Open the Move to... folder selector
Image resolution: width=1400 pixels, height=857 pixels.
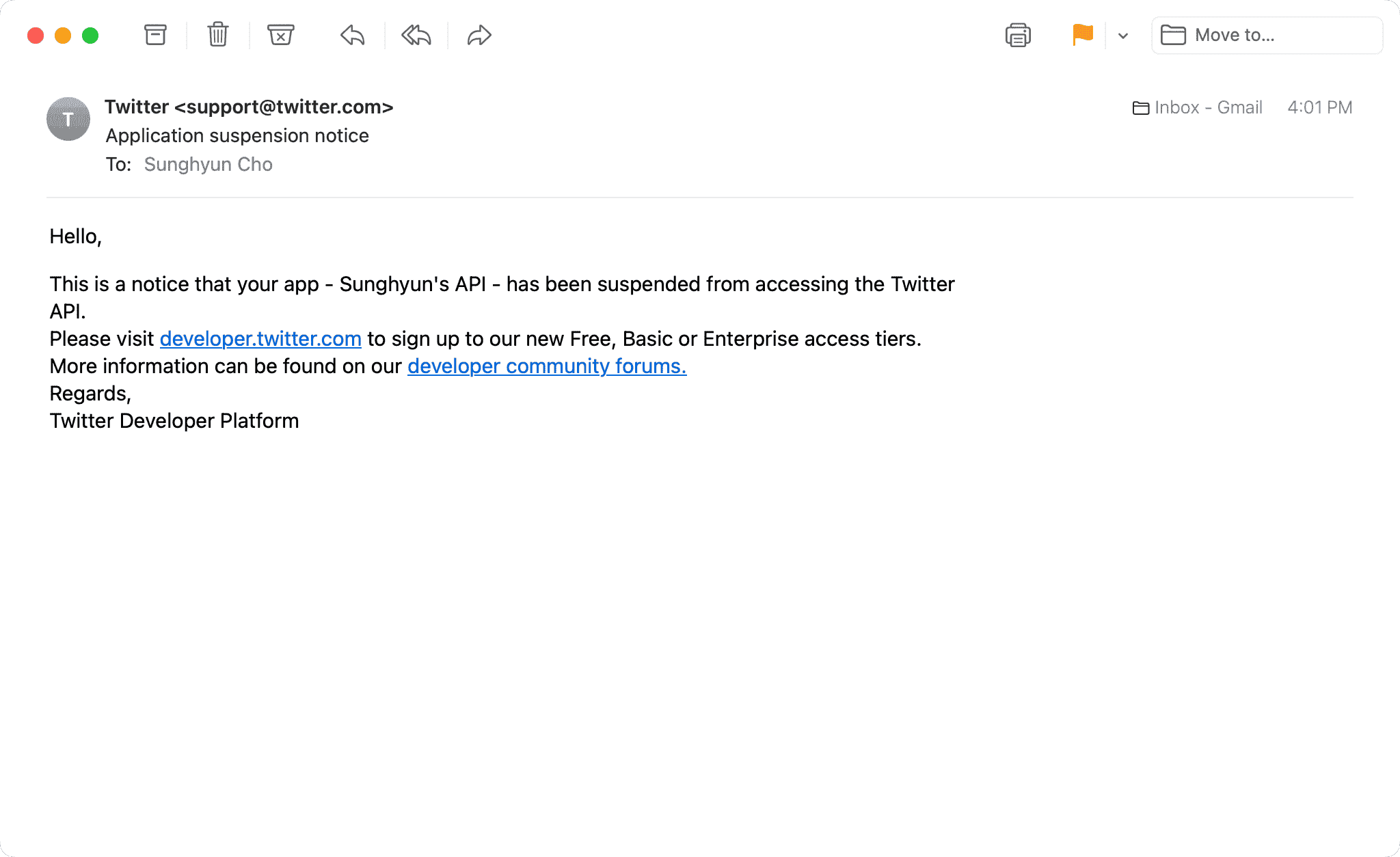(1267, 35)
